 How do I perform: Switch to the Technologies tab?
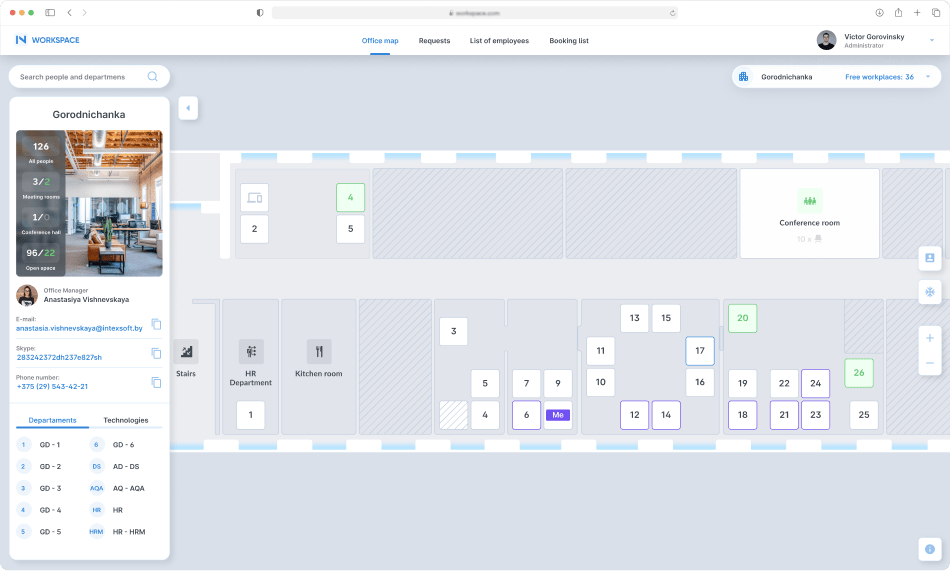point(126,420)
